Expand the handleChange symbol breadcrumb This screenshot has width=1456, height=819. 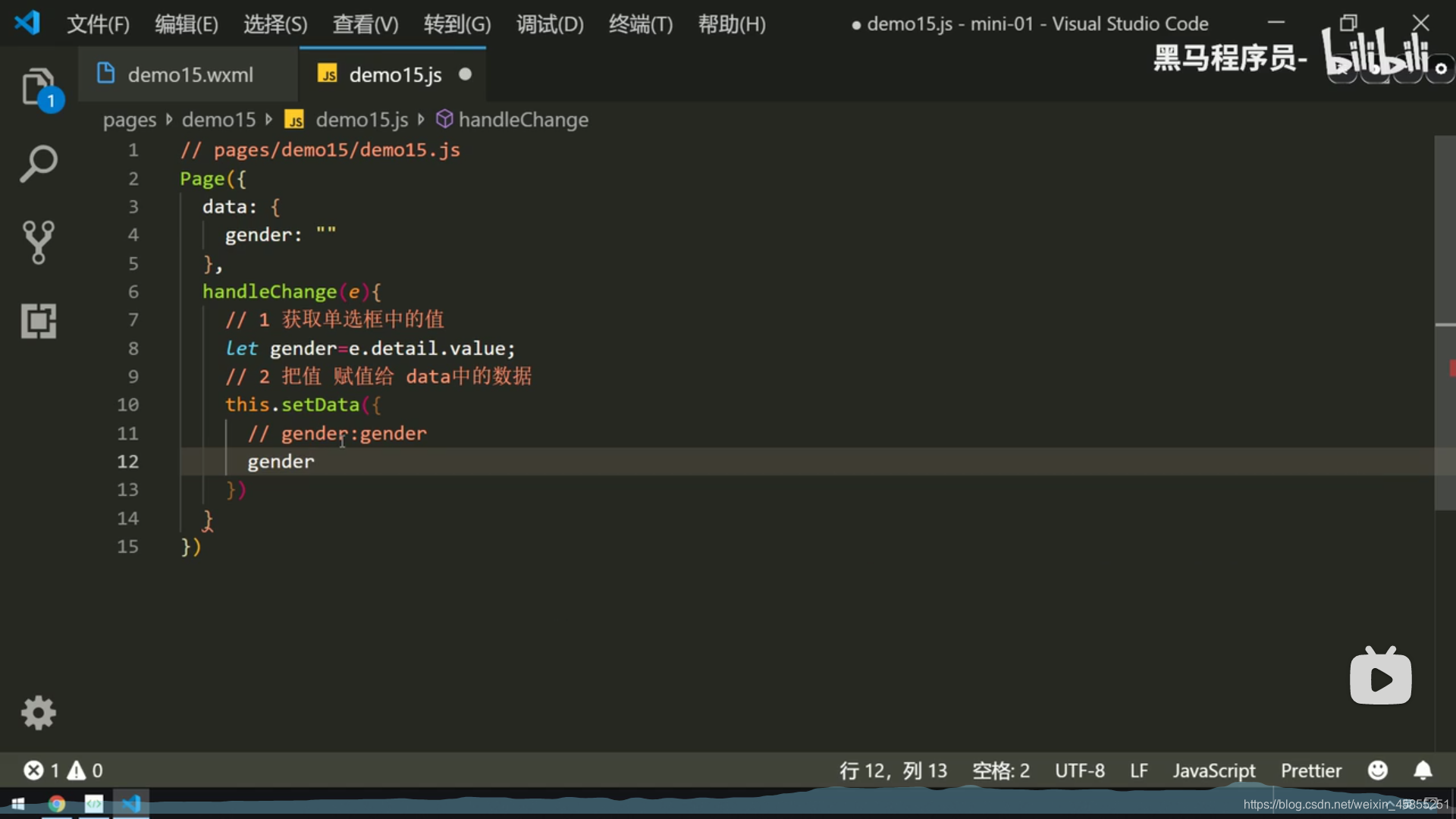pyautogui.click(x=523, y=120)
